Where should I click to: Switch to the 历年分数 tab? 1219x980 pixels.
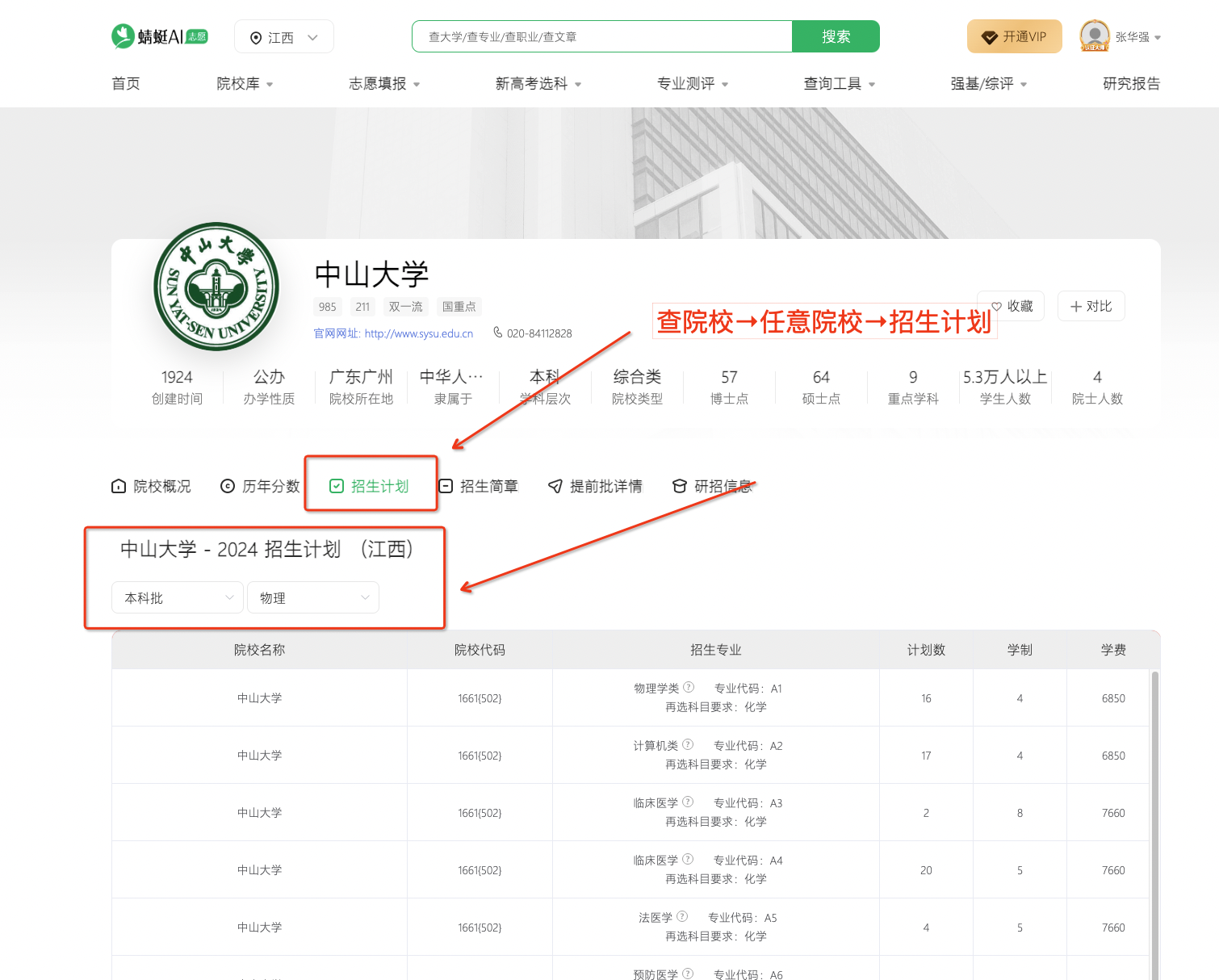260,486
